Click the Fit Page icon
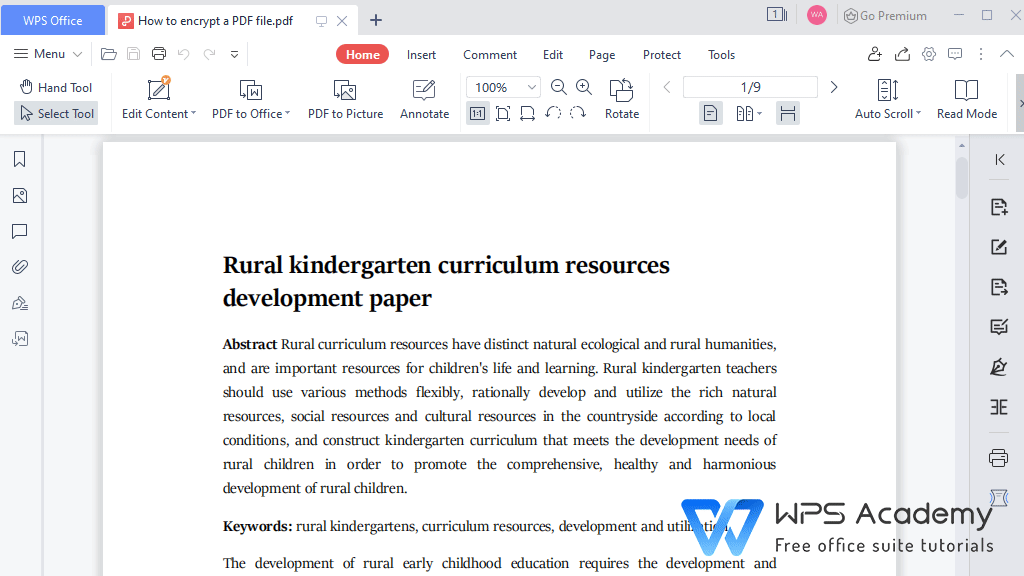Viewport: 1024px width, 576px height. pyautogui.click(x=503, y=114)
